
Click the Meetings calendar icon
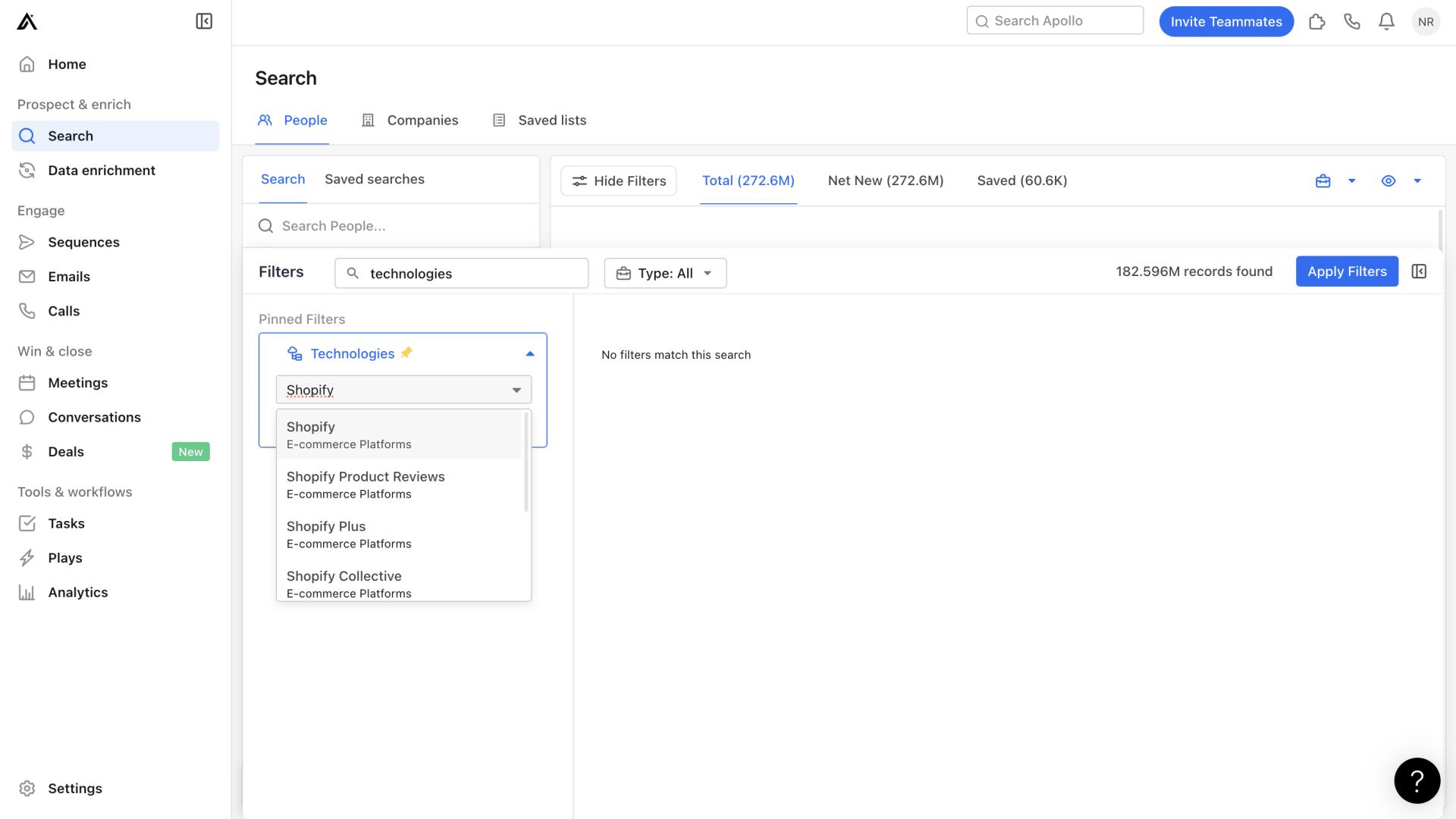click(x=27, y=383)
